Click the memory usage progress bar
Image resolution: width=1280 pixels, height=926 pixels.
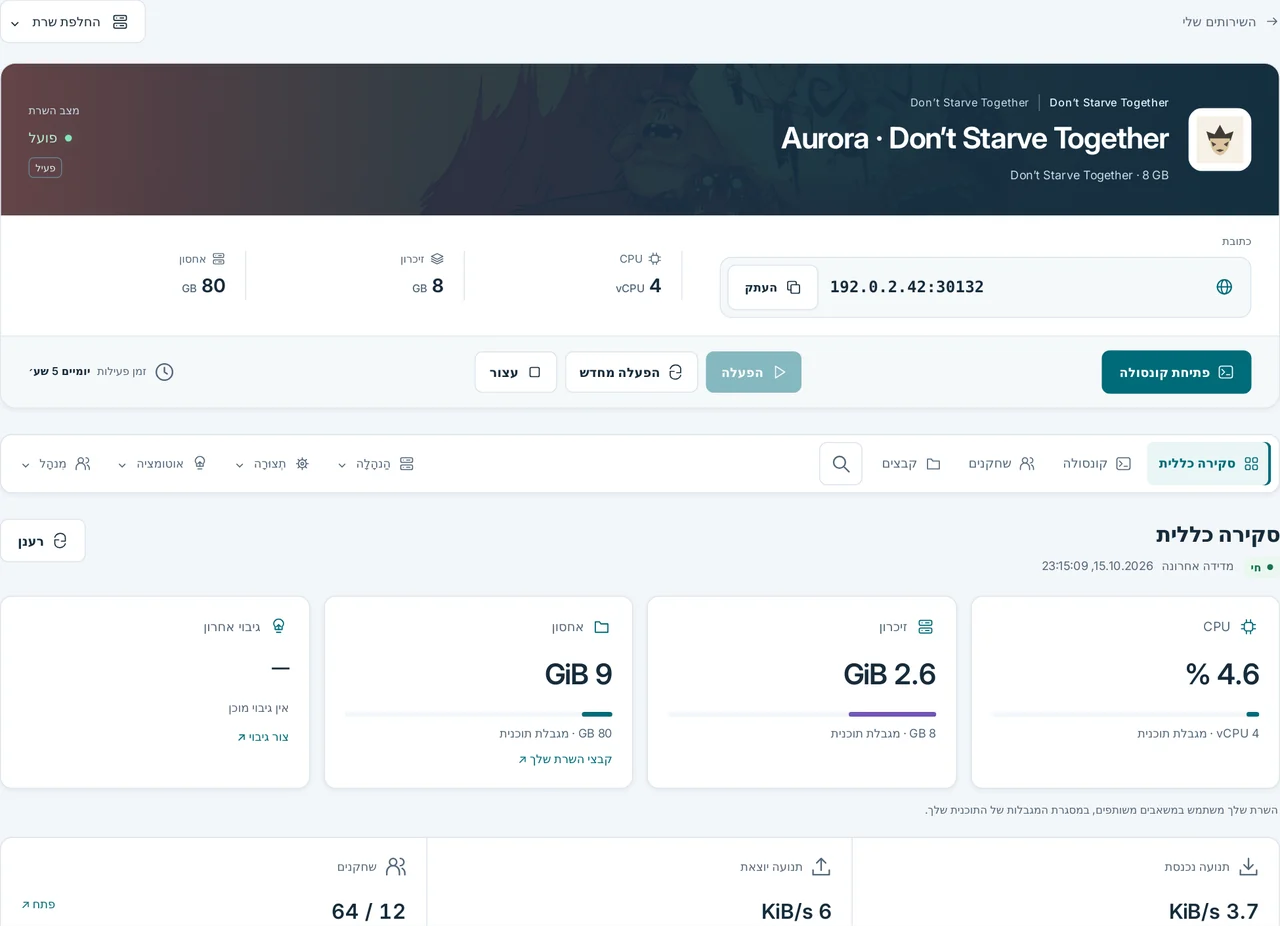coord(802,714)
